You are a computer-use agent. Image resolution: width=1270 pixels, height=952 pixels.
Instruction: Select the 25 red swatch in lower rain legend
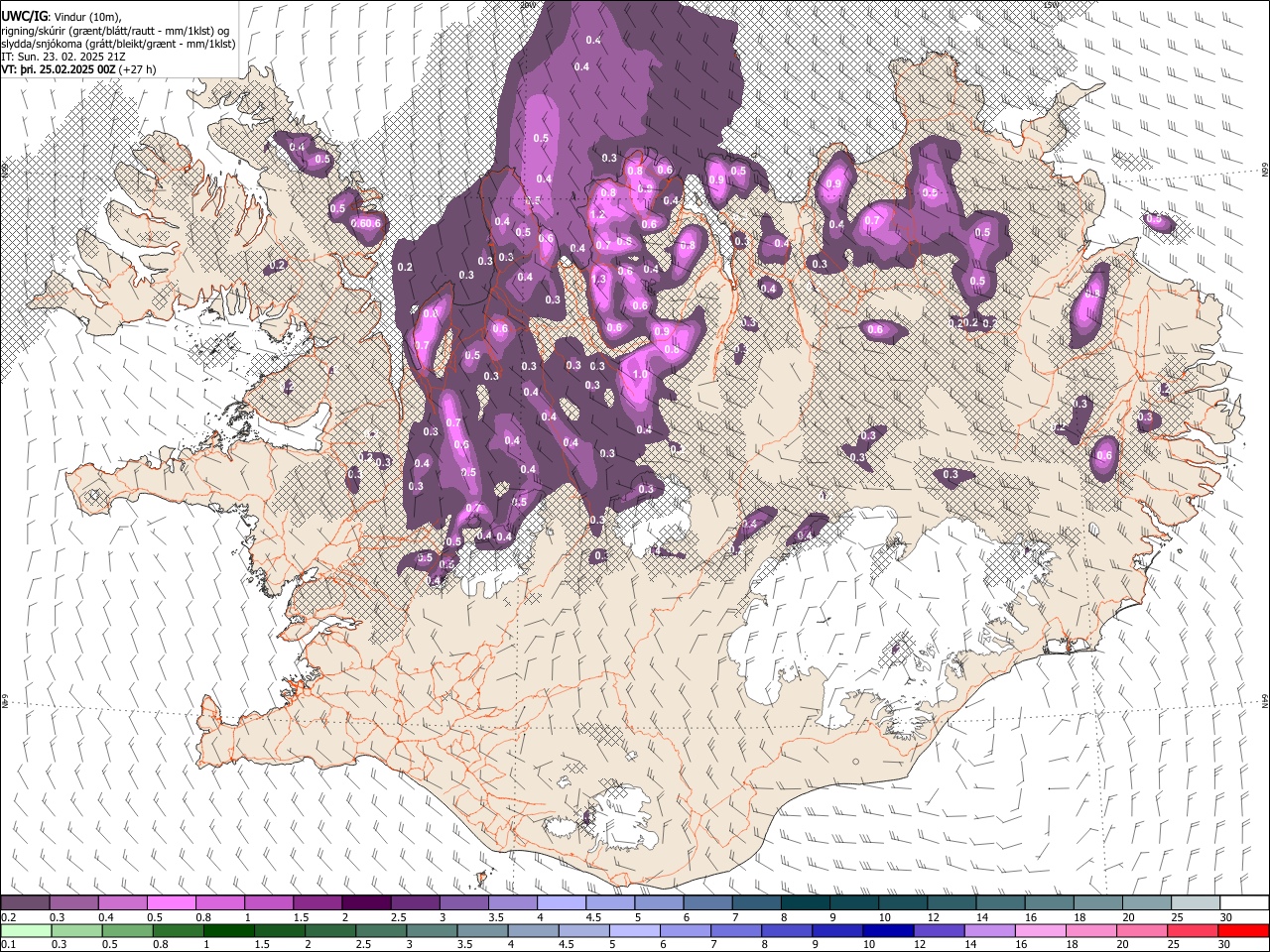click(x=1192, y=931)
